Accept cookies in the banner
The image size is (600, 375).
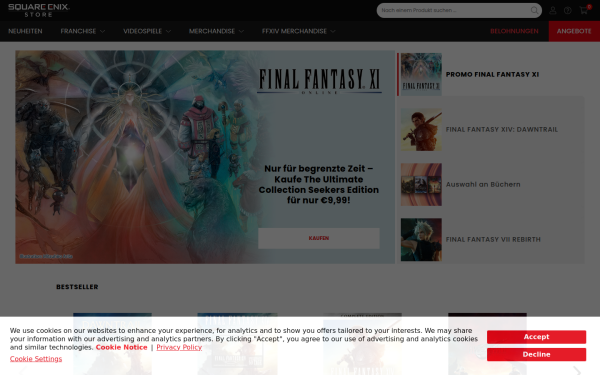(x=536, y=337)
